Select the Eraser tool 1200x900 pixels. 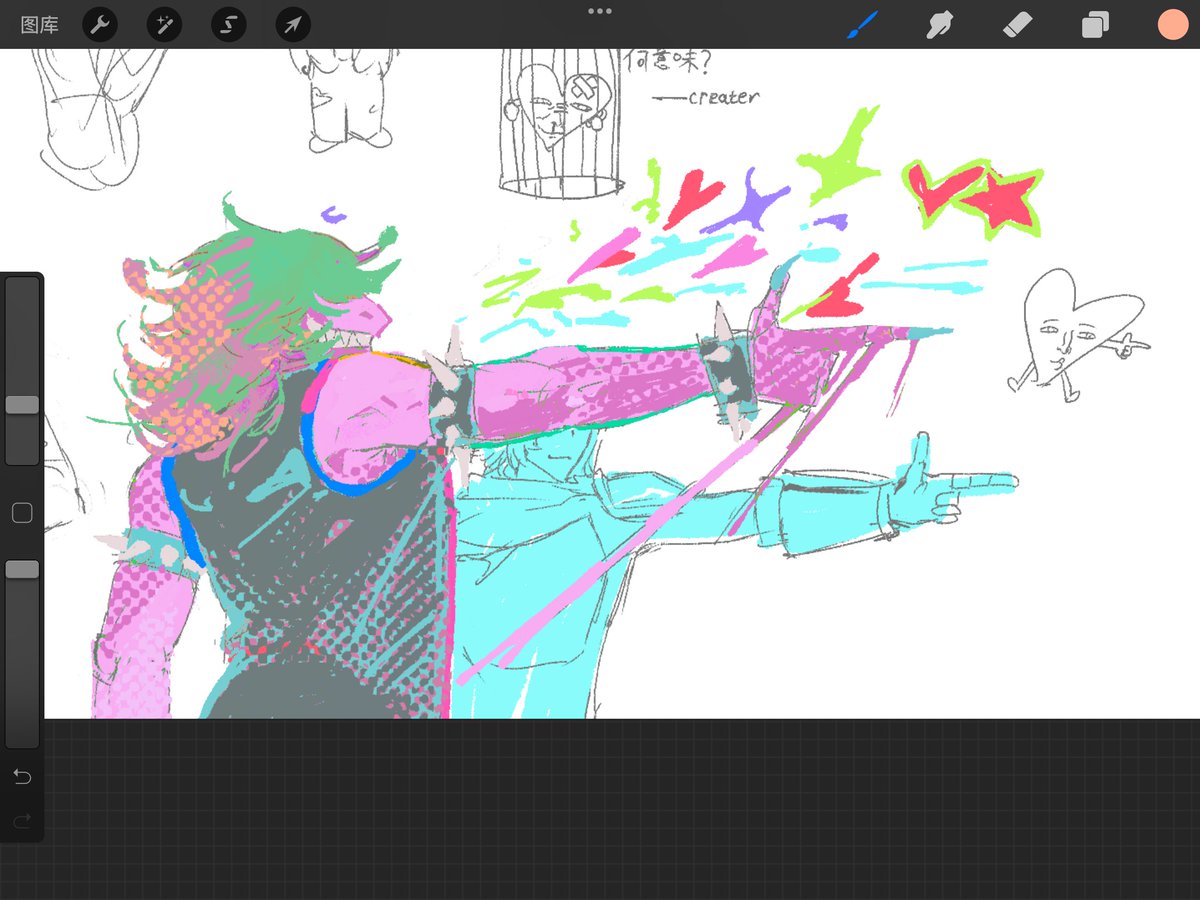click(1017, 25)
